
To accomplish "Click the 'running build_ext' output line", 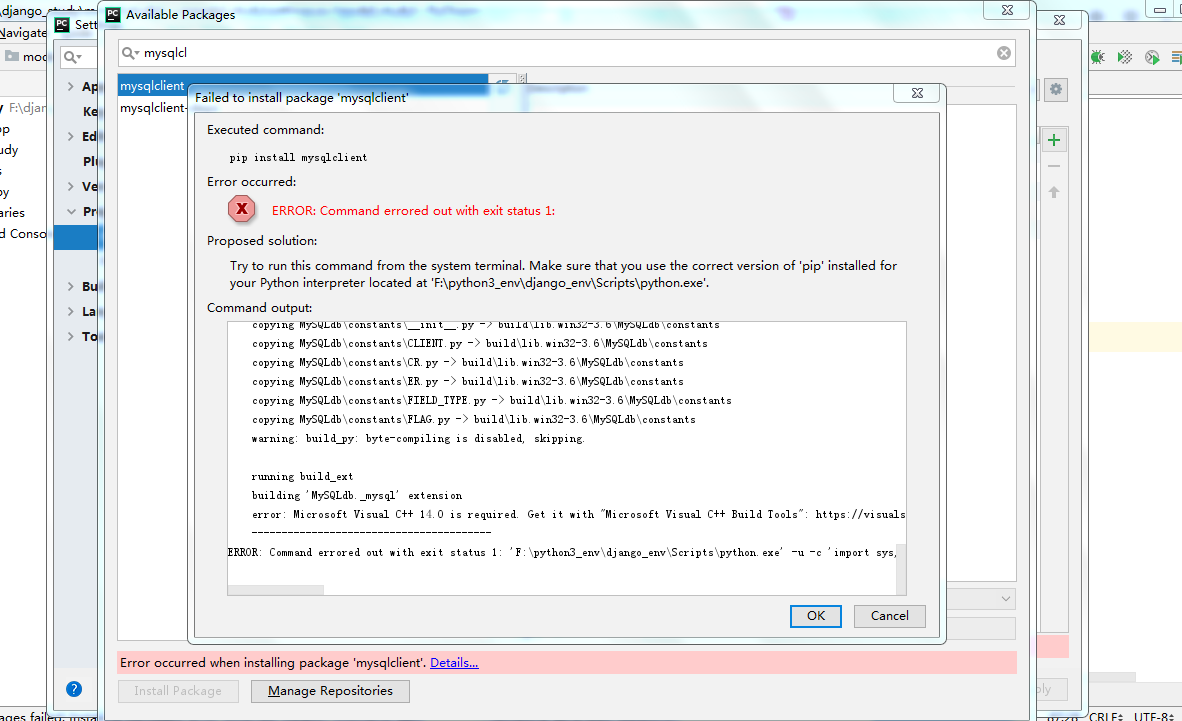I will pos(302,477).
